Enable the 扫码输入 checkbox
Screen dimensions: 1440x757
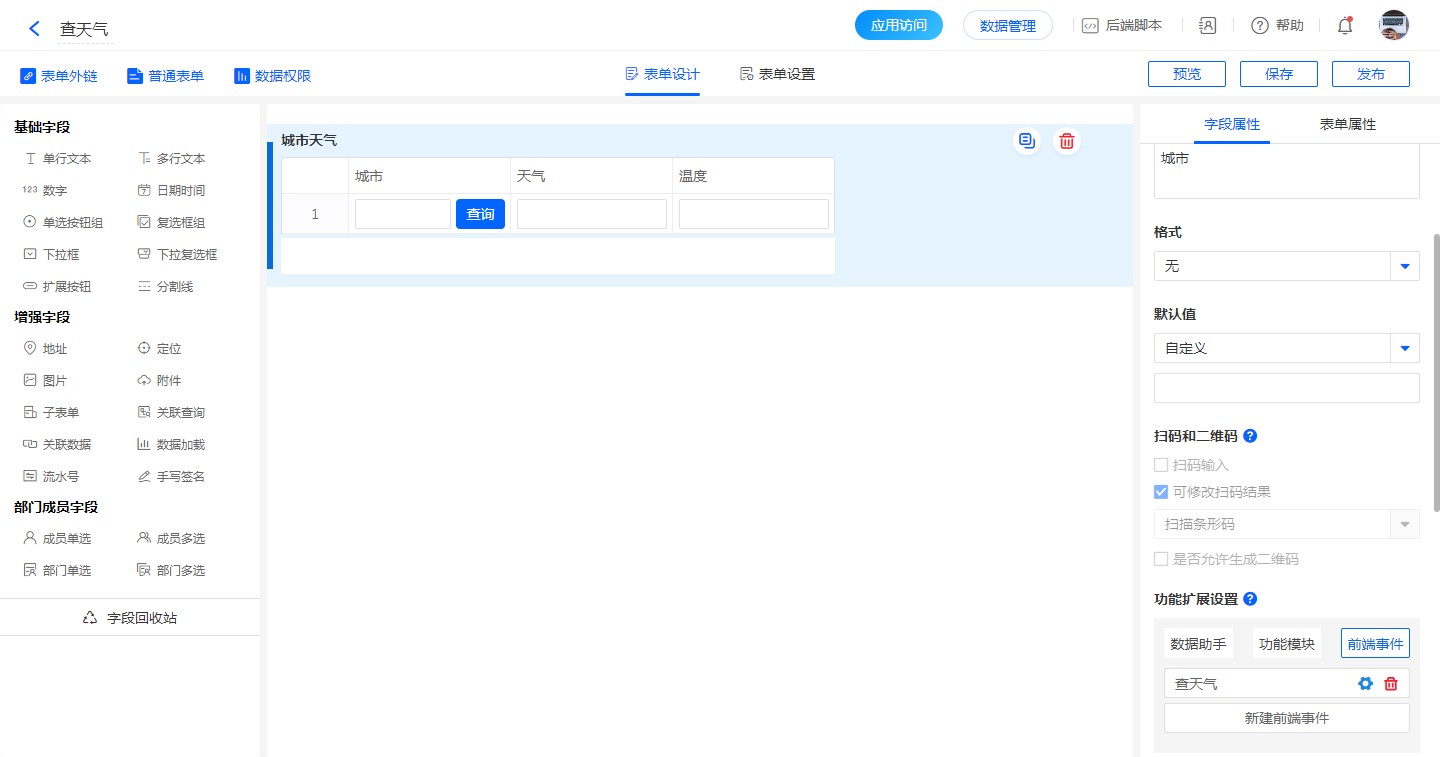pyautogui.click(x=1161, y=465)
